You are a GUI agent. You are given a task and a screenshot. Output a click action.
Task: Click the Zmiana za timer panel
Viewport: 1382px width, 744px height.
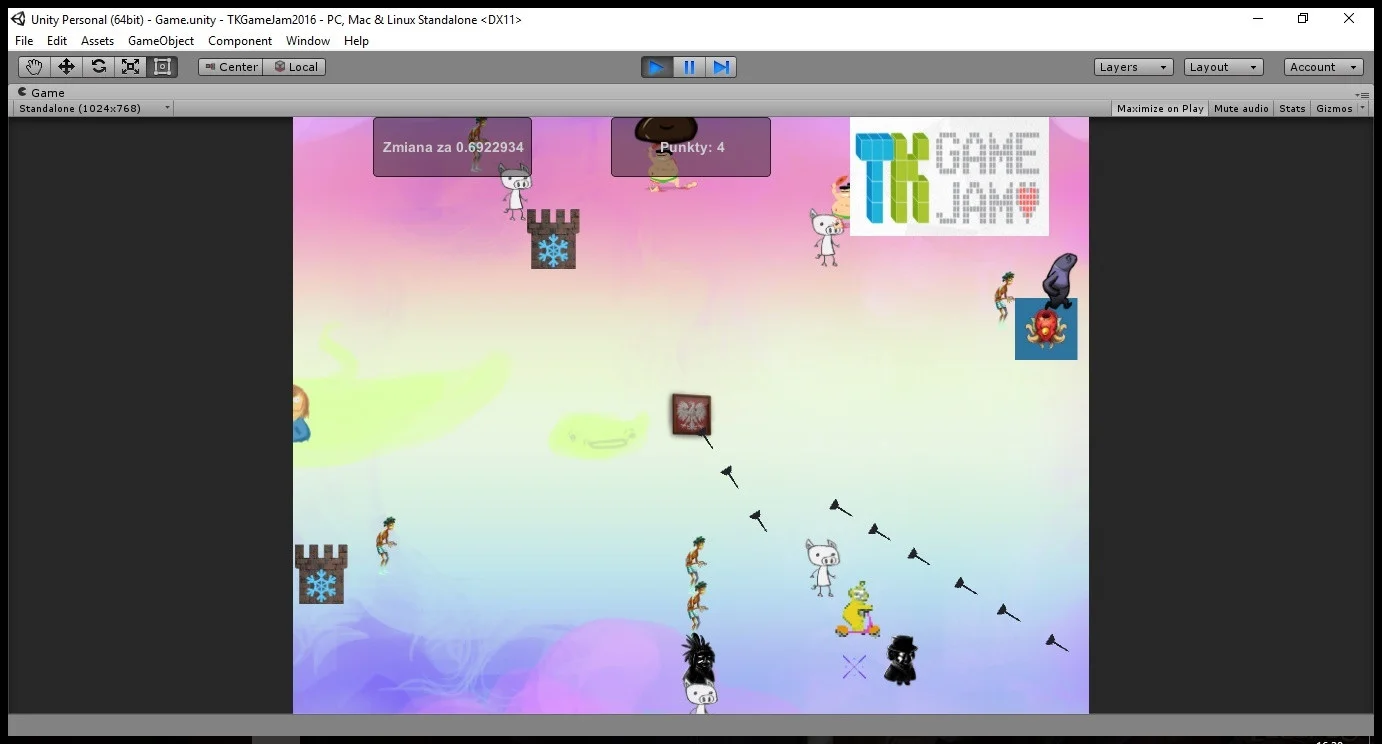point(452,147)
